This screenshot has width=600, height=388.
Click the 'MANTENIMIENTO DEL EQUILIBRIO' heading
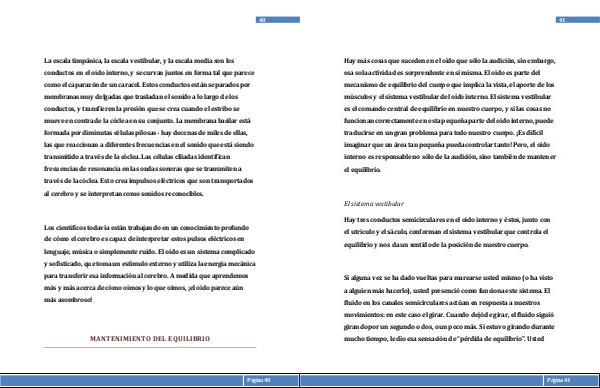(150, 339)
